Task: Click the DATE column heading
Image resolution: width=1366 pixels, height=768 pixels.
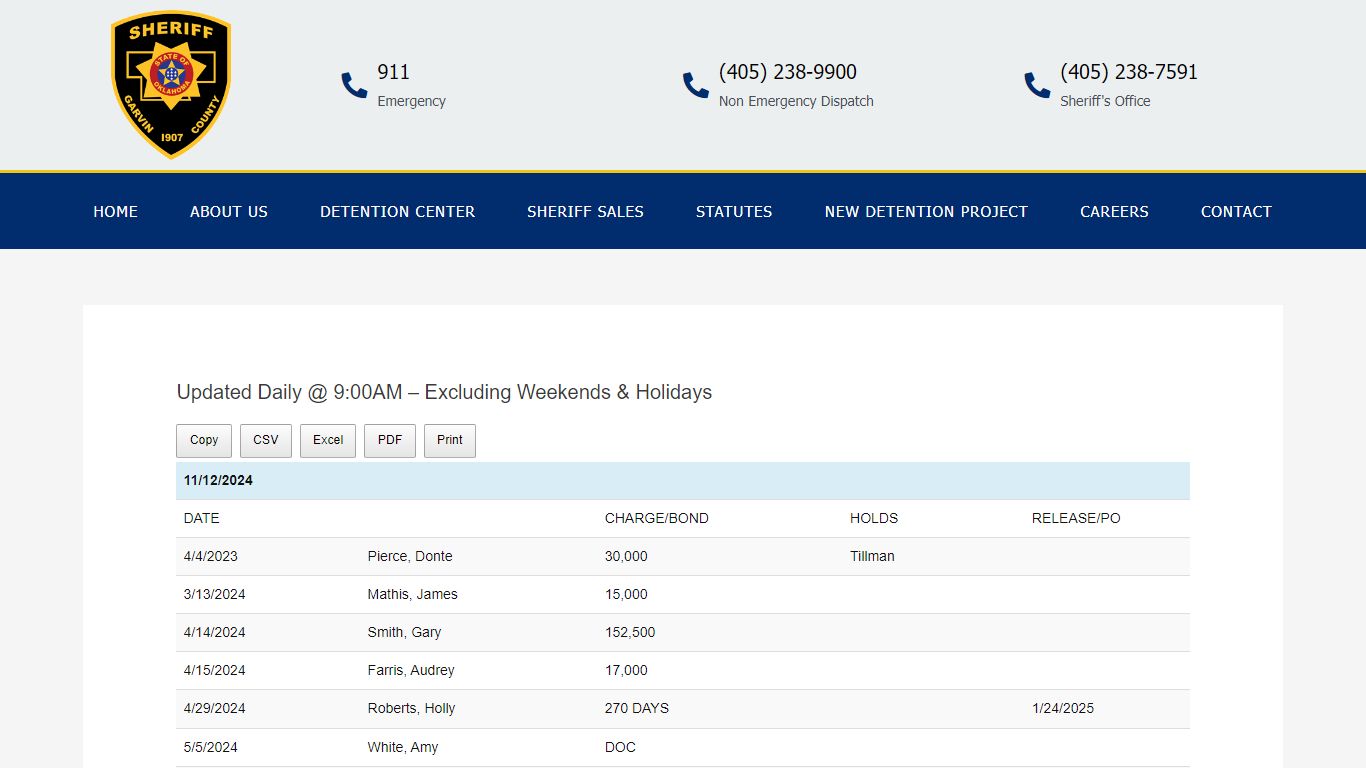Action: (x=202, y=519)
